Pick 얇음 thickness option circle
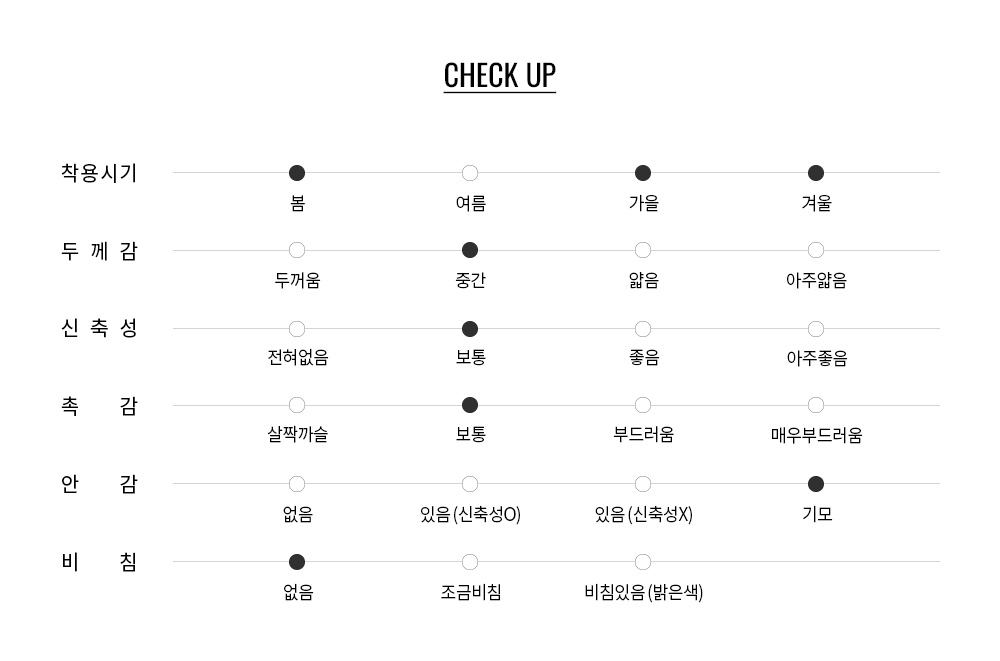This screenshot has width=1000, height=661. click(643, 250)
